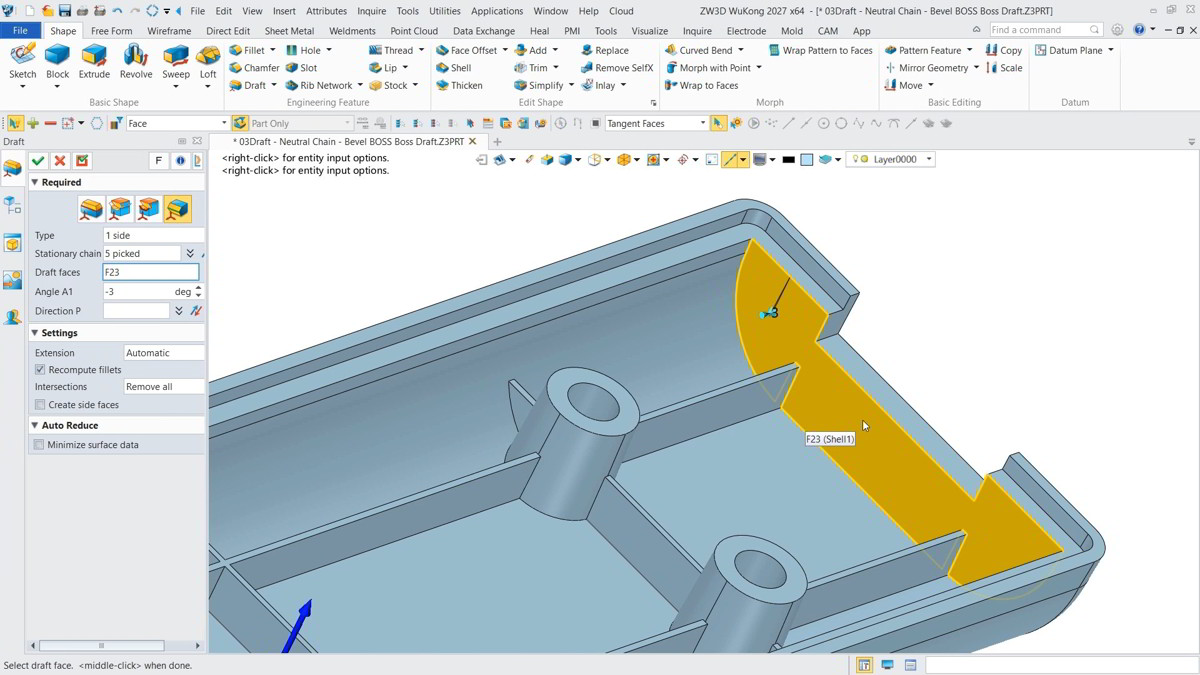Select the Loft tool
This screenshot has height=675, width=1200.
(208, 61)
